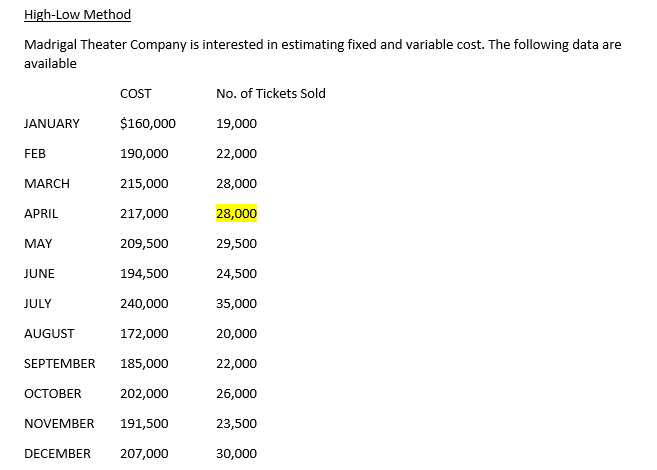Click the DECEMBER row label
The image size is (657, 470).
coord(57,454)
